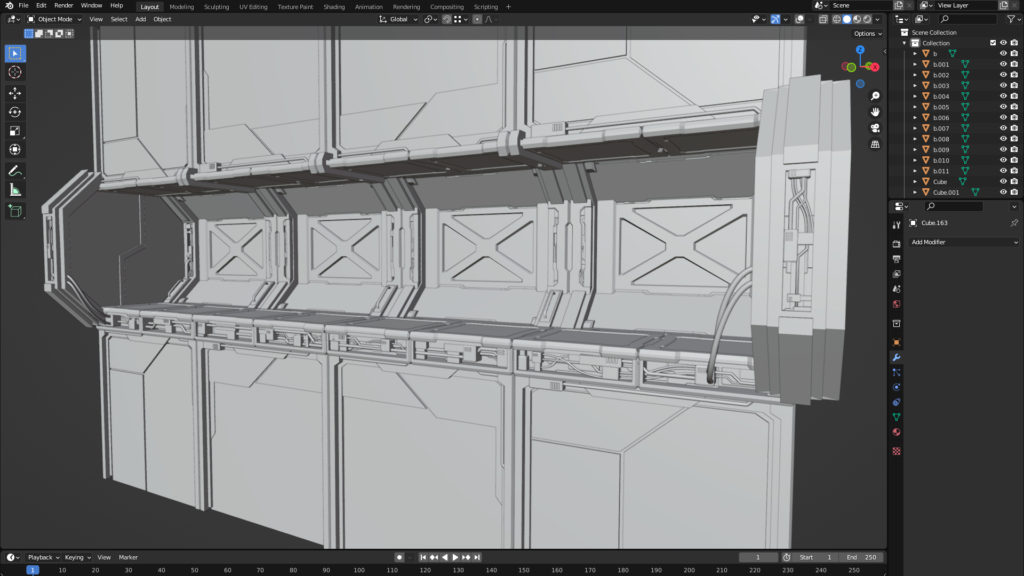
Task: Choose the Scale tool
Action: click(x=15, y=130)
